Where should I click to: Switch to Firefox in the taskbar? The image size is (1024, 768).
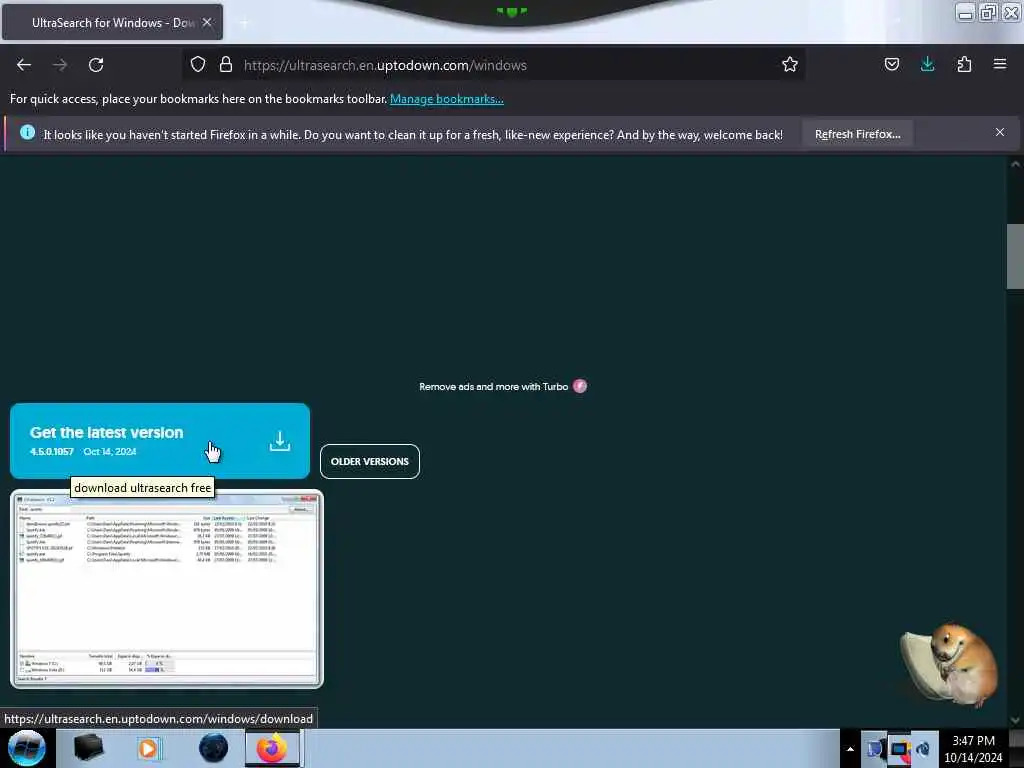pyautogui.click(x=273, y=748)
